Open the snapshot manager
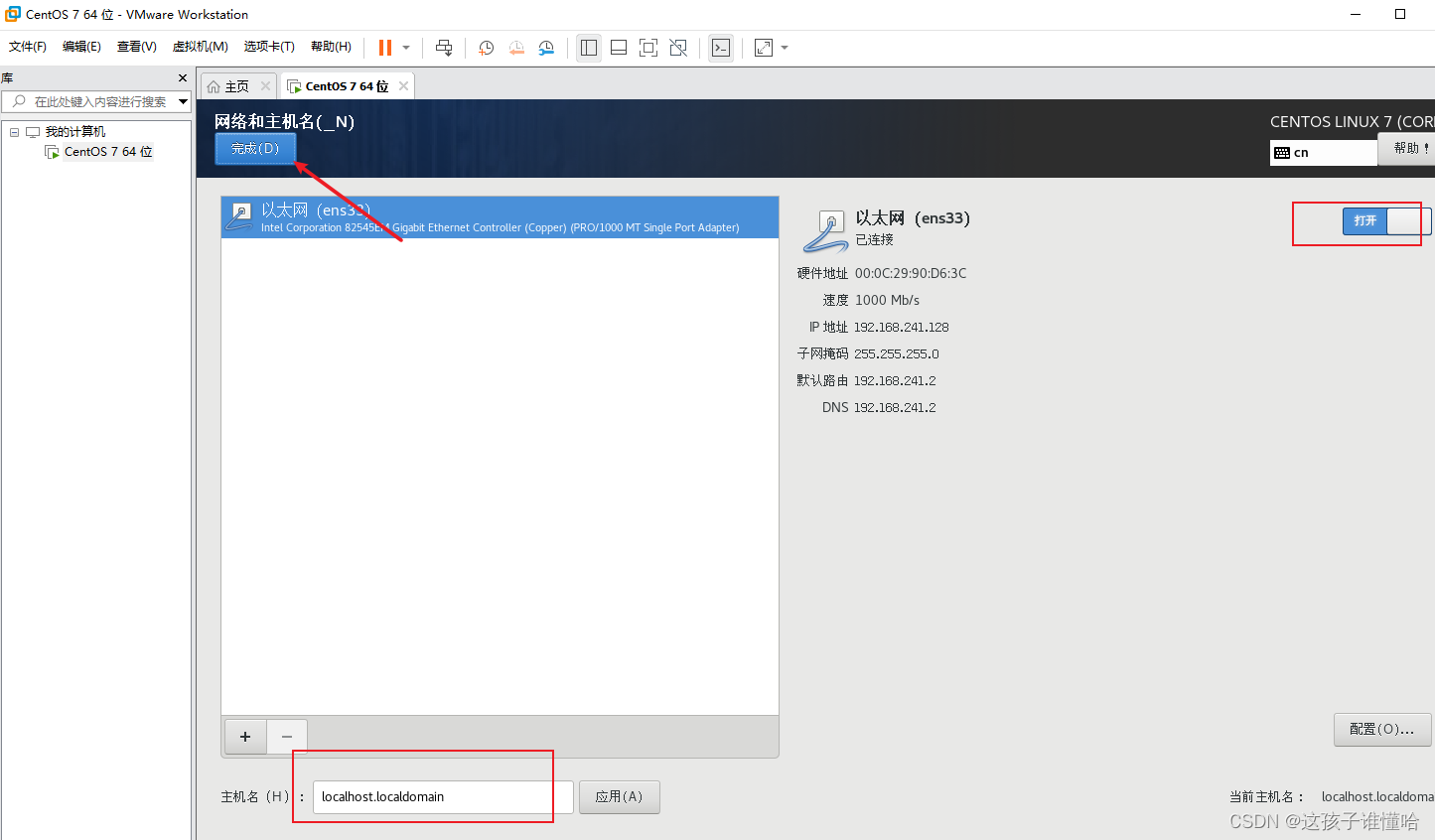The height and width of the screenshot is (840, 1435). click(546, 48)
